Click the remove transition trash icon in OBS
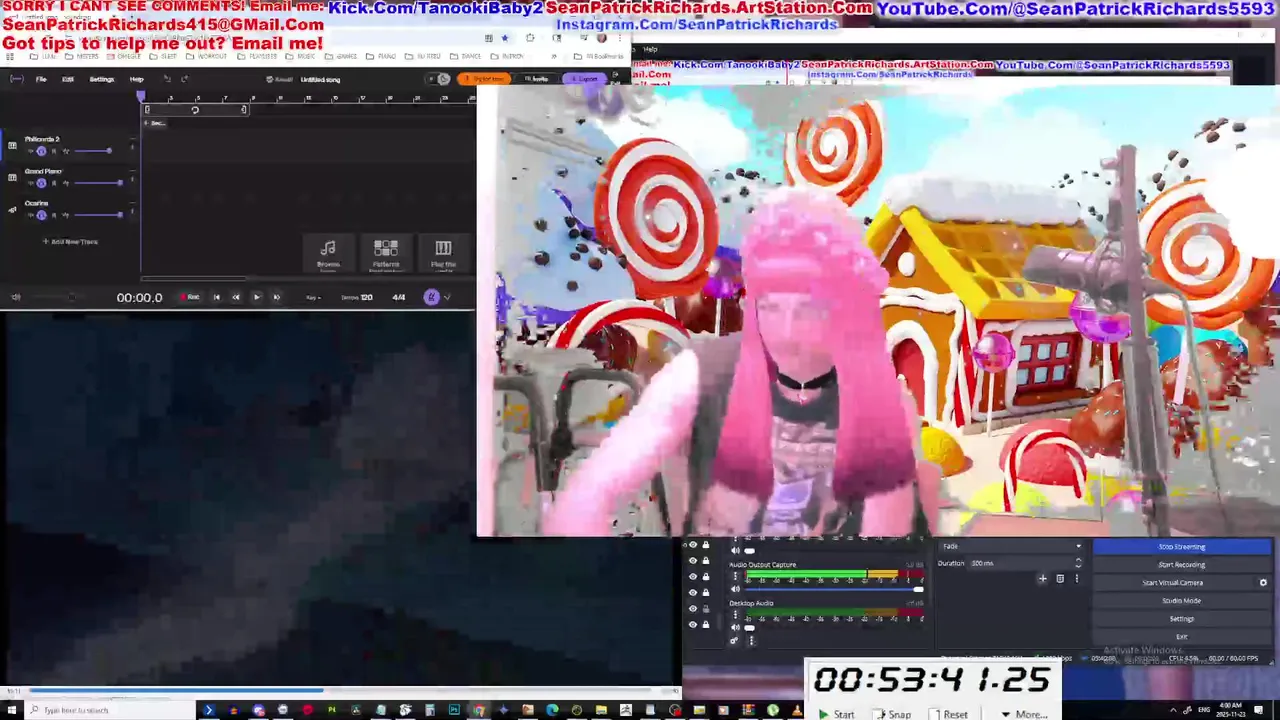Image resolution: width=1280 pixels, height=720 pixels. (1060, 578)
